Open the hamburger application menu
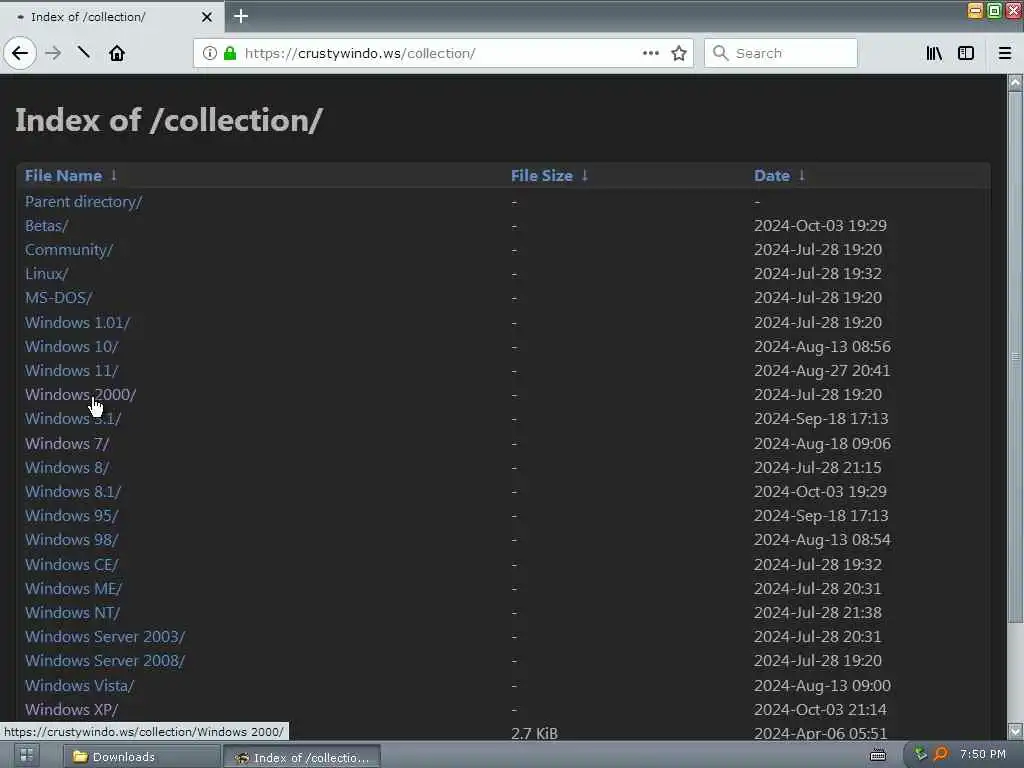This screenshot has width=1024, height=768. (x=1005, y=53)
